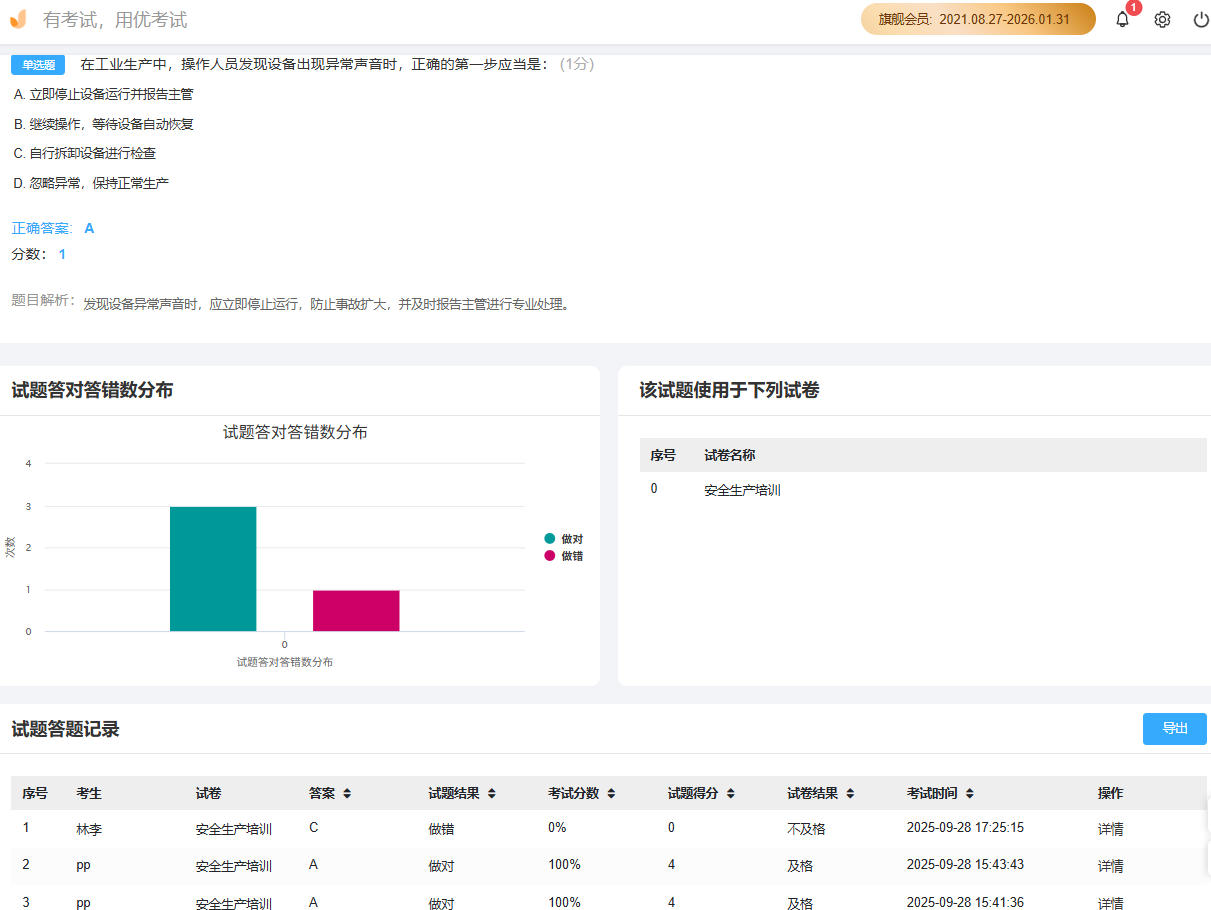Toggle sort order on 考试分数 column
The height and width of the screenshot is (910, 1211).
(x=611, y=793)
